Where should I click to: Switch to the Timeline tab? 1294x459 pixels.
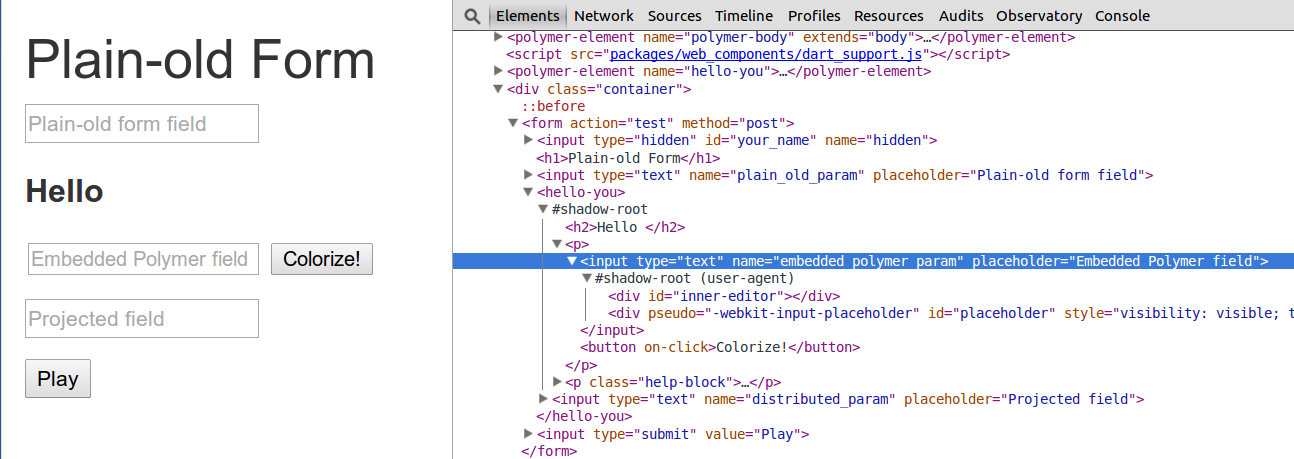coord(744,16)
